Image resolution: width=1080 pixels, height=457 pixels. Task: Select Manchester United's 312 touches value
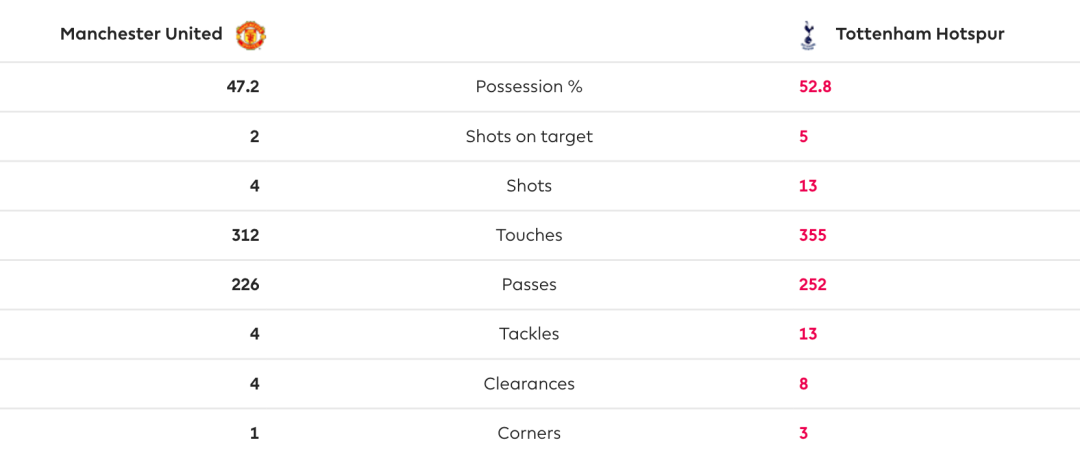(x=246, y=236)
